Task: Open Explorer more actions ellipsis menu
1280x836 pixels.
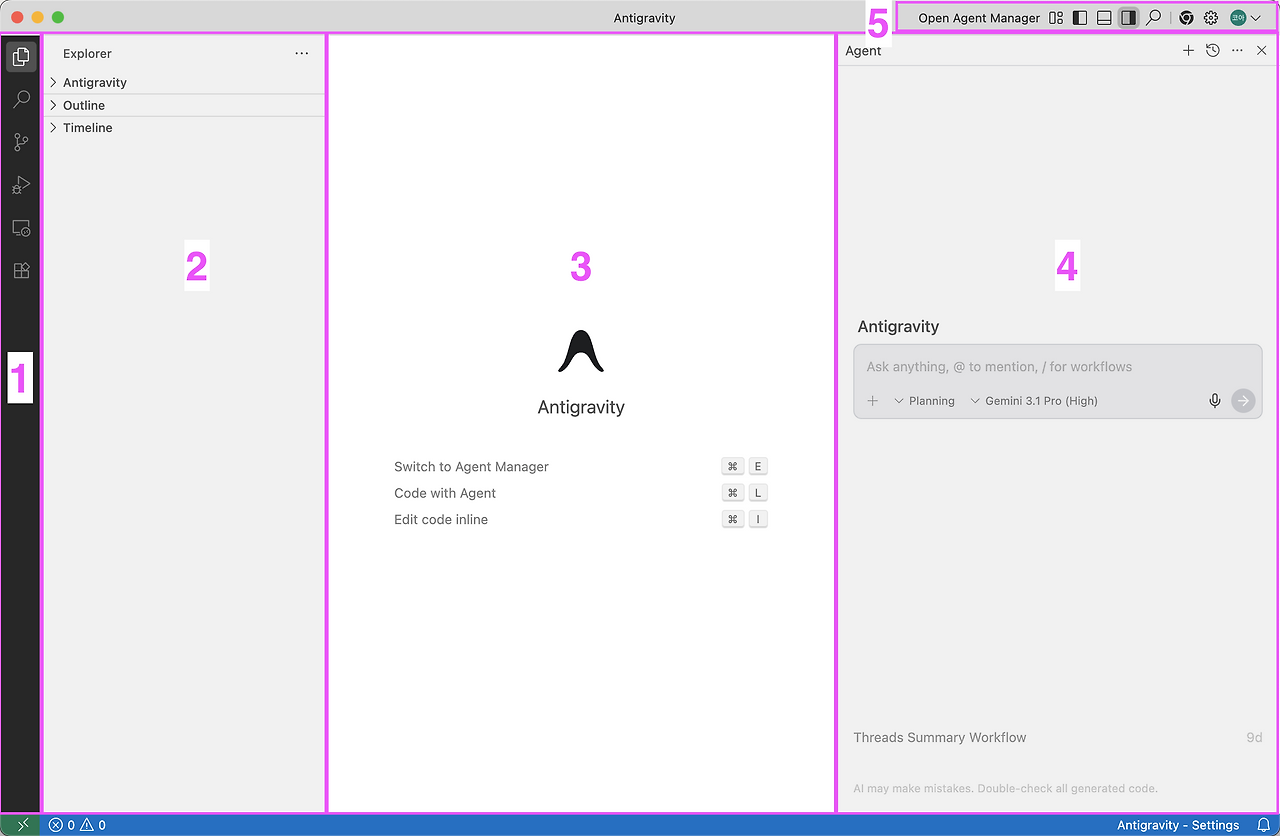Action: coord(302,53)
